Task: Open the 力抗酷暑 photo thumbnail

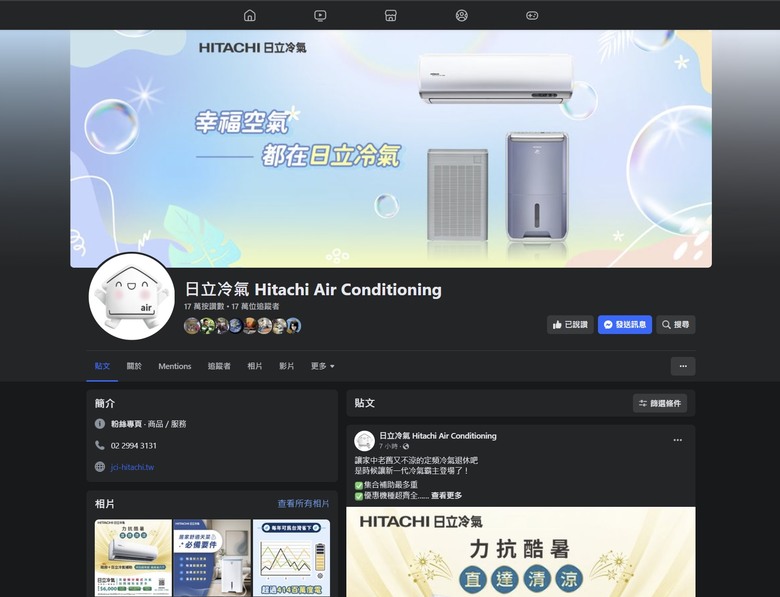Action: click(x=133, y=558)
